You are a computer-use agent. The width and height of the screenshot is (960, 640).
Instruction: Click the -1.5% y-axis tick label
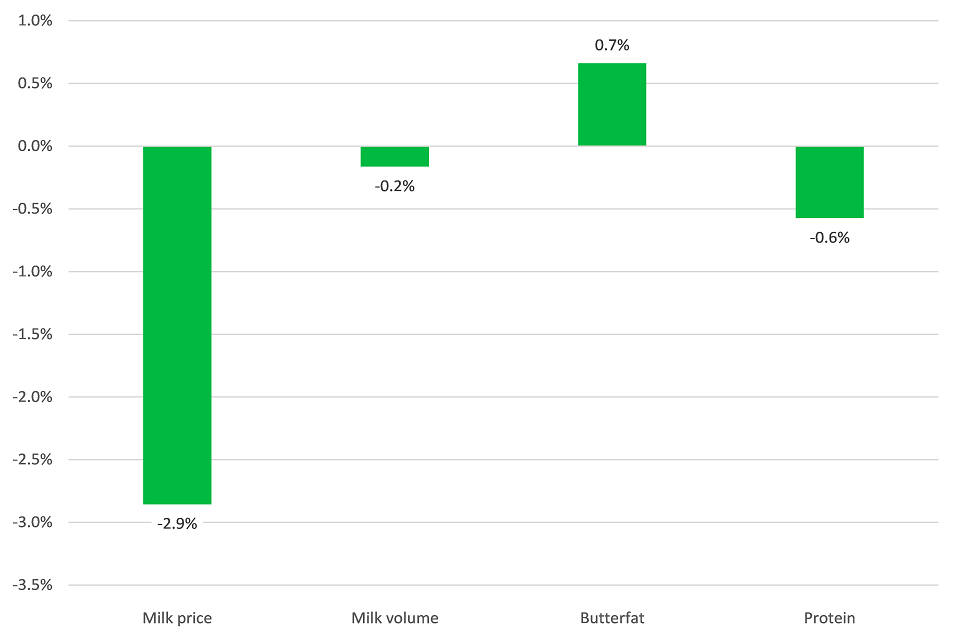tap(34, 334)
